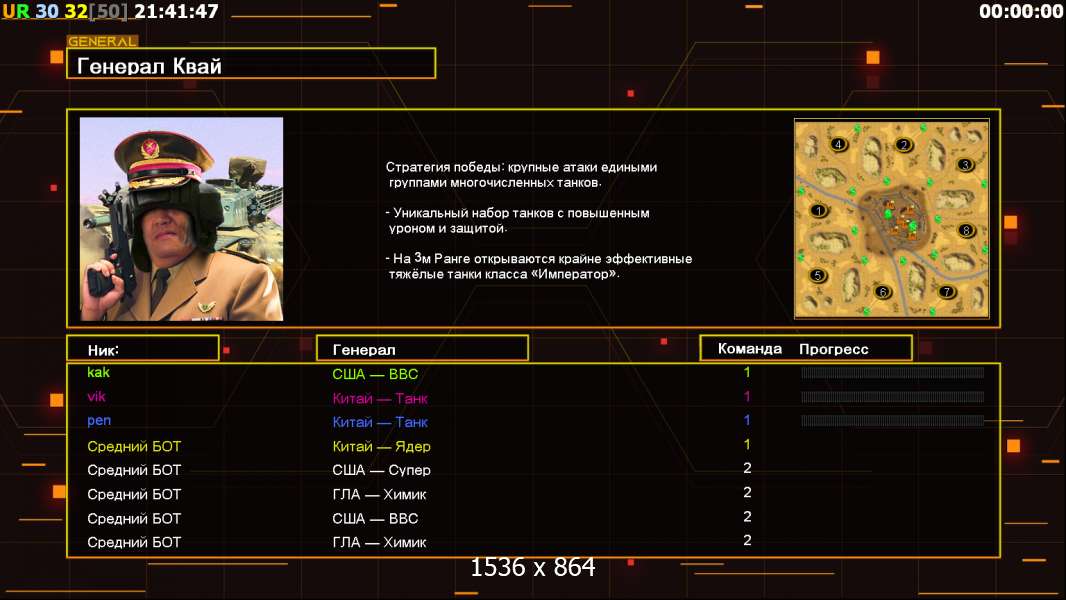Click team number 1 in vik row
Screen dimensions: 1066x600
[746, 396]
